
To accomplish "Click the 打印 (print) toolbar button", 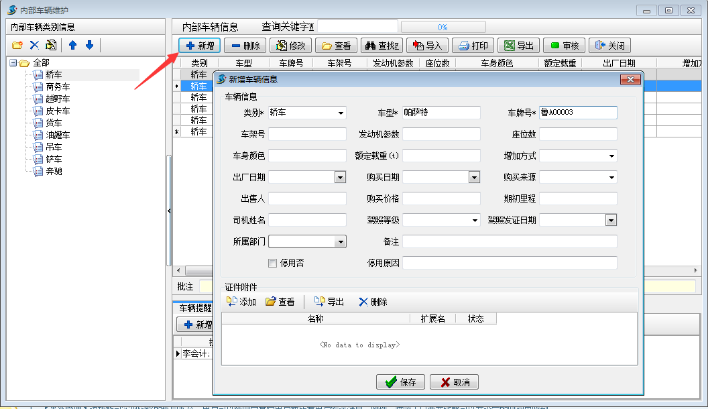I will point(474,46).
